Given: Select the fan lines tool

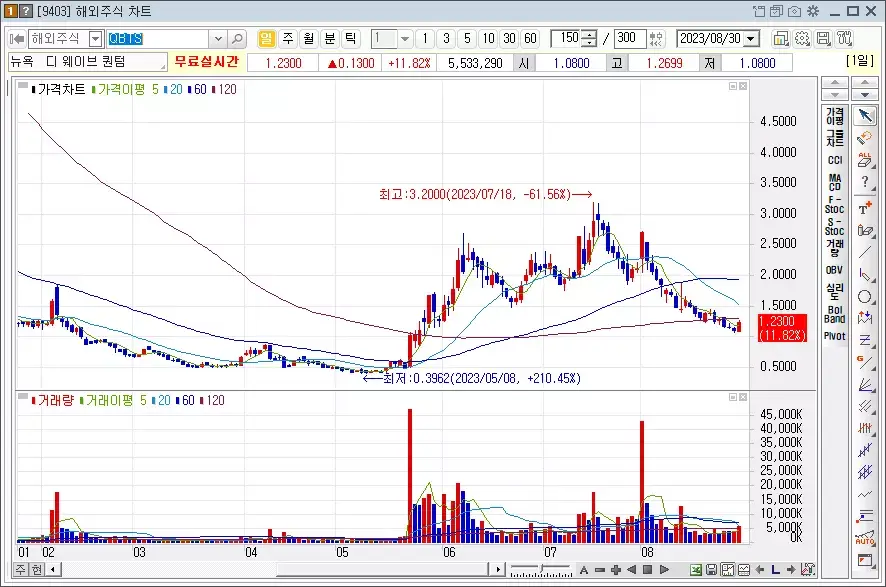Looking at the screenshot, I should point(865,385).
